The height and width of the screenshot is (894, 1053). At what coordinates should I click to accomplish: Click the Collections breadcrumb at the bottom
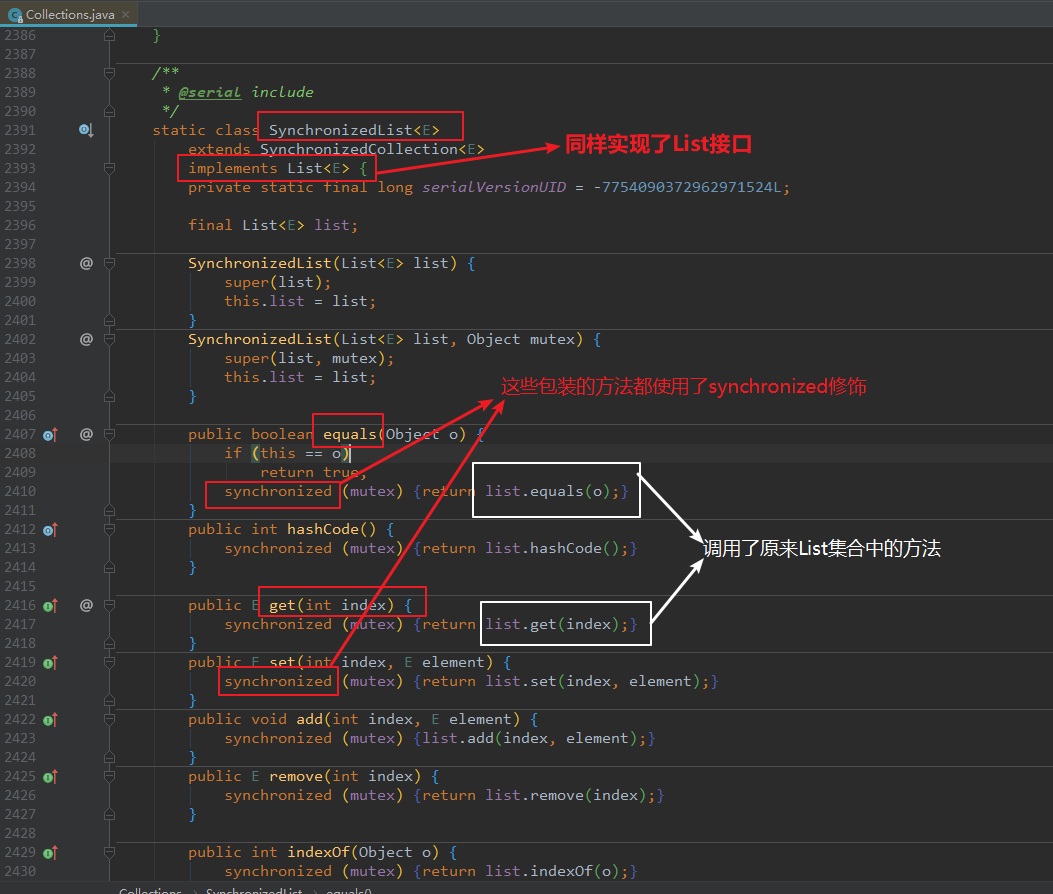150,891
